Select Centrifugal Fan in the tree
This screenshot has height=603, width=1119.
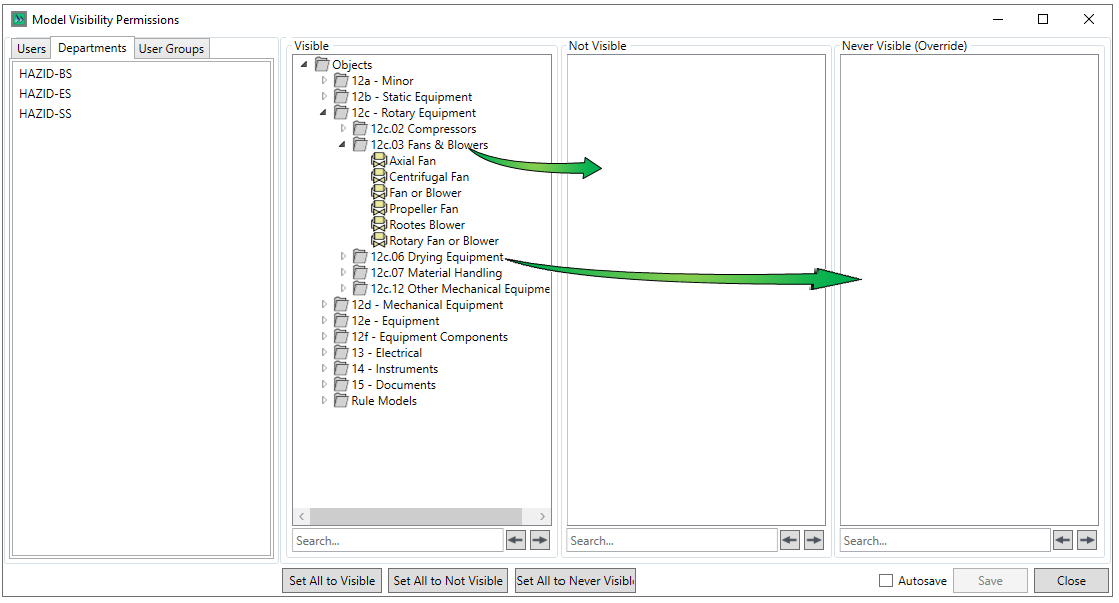[x=428, y=177]
